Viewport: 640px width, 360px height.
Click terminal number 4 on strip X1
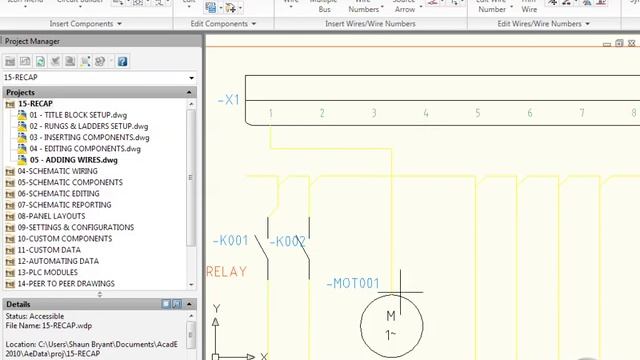point(426,113)
